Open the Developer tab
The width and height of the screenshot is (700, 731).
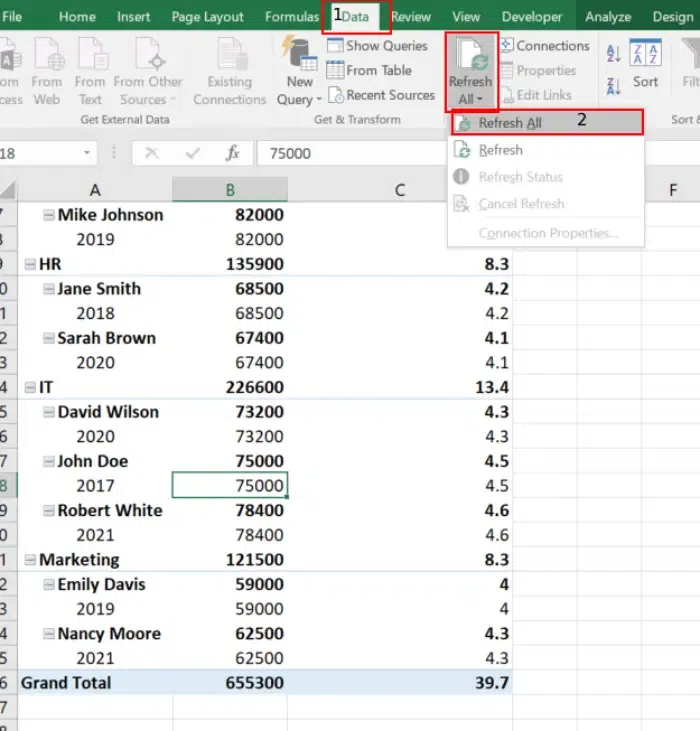point(532,17)
